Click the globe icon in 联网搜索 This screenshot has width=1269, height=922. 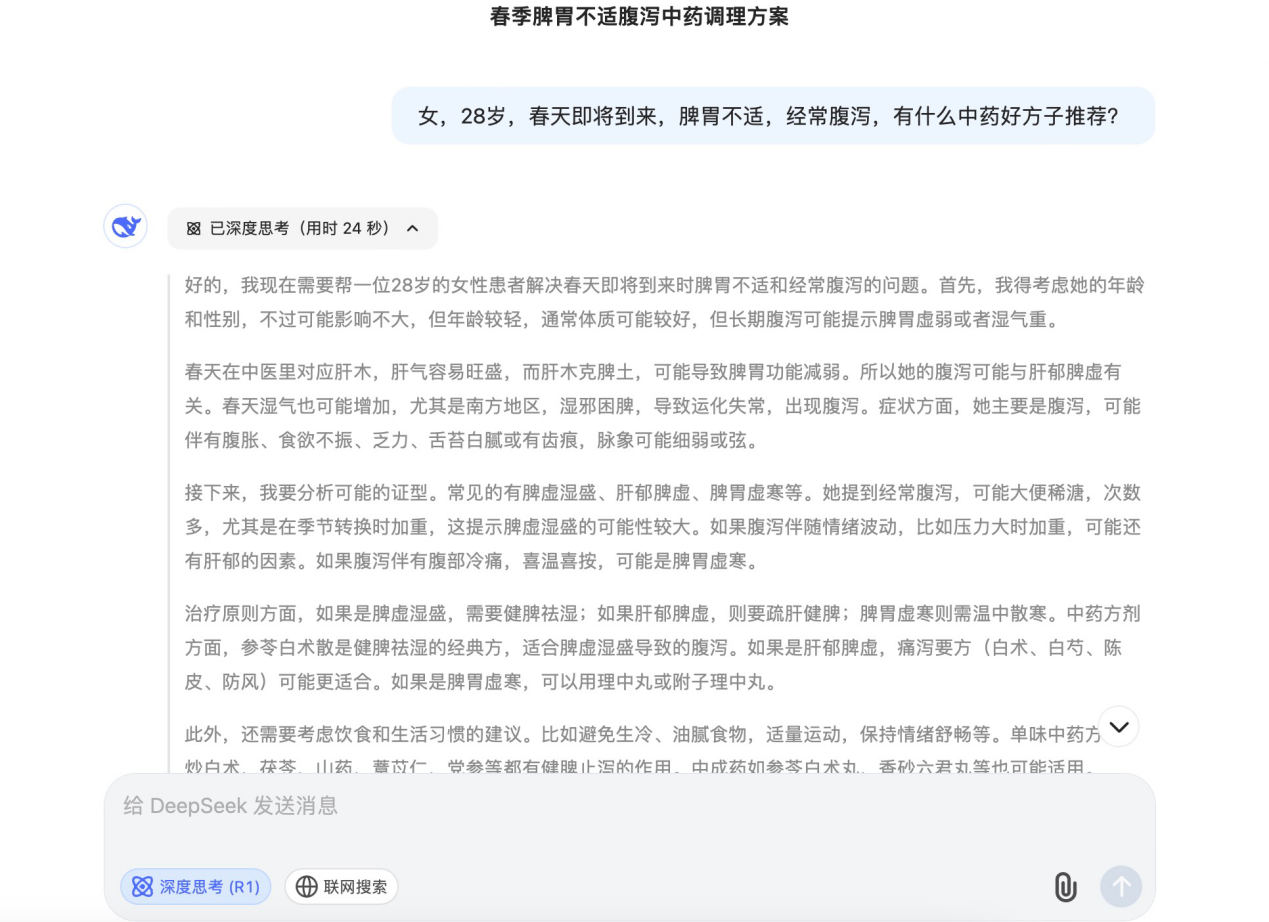click(306, 887)
